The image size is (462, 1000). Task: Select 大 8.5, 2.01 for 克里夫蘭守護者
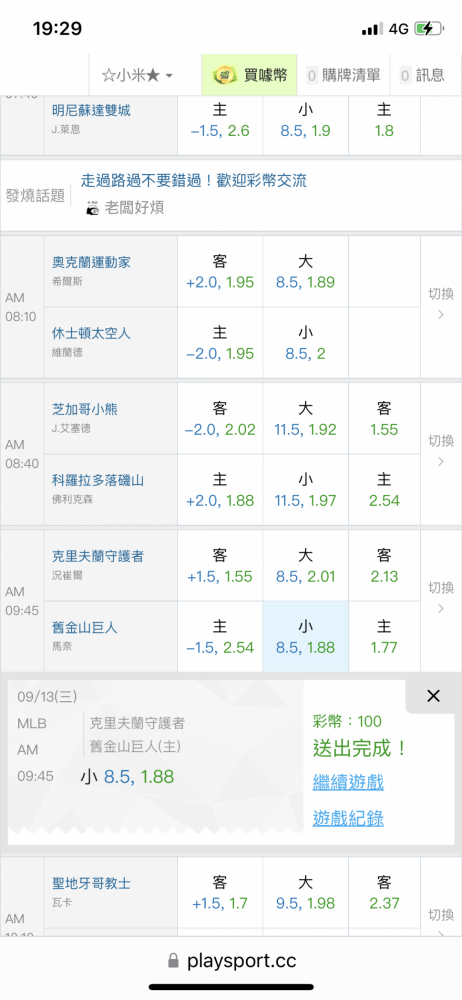point(306,566)
